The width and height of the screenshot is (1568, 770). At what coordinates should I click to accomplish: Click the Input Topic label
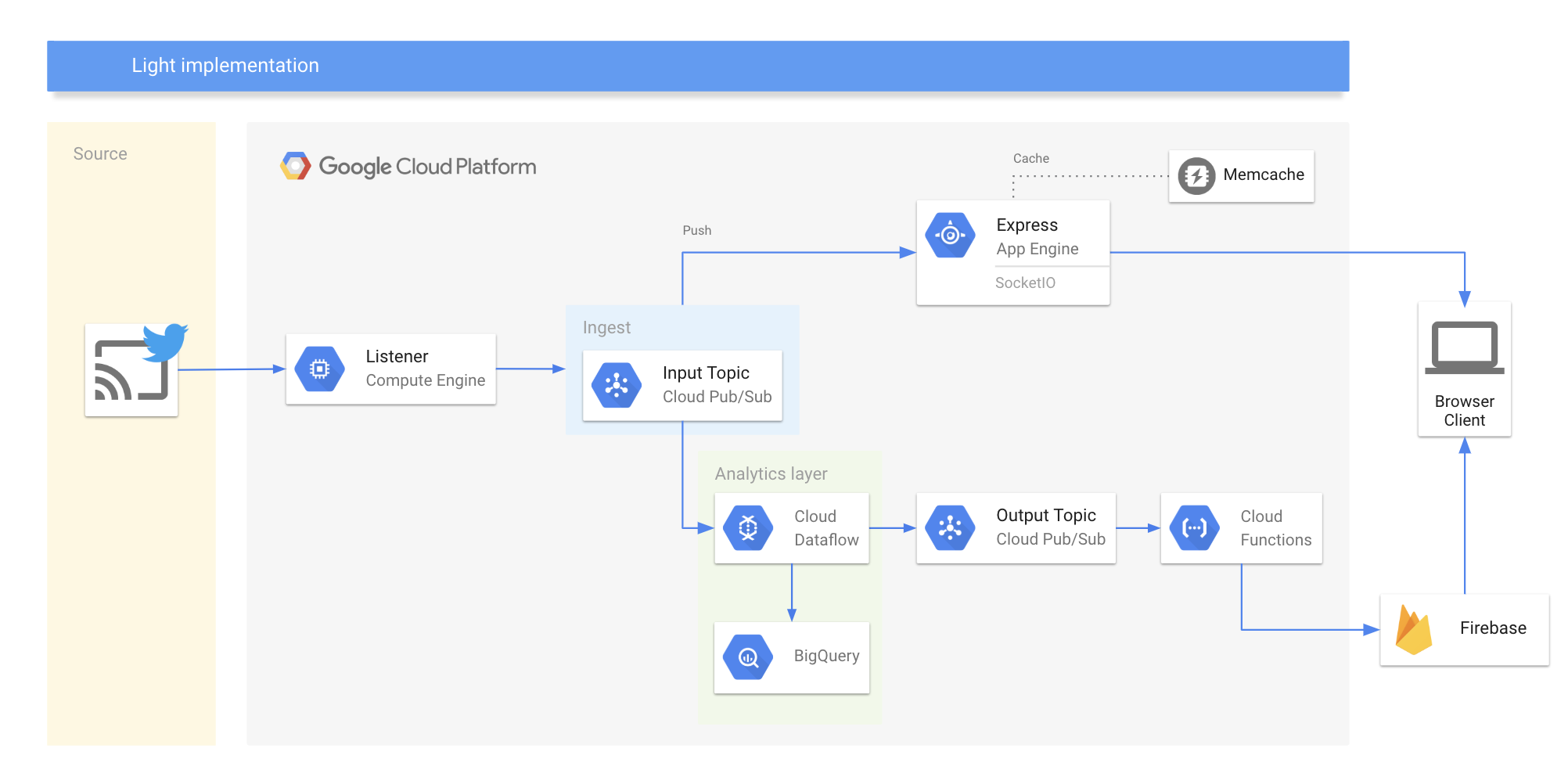click(706, 372)
